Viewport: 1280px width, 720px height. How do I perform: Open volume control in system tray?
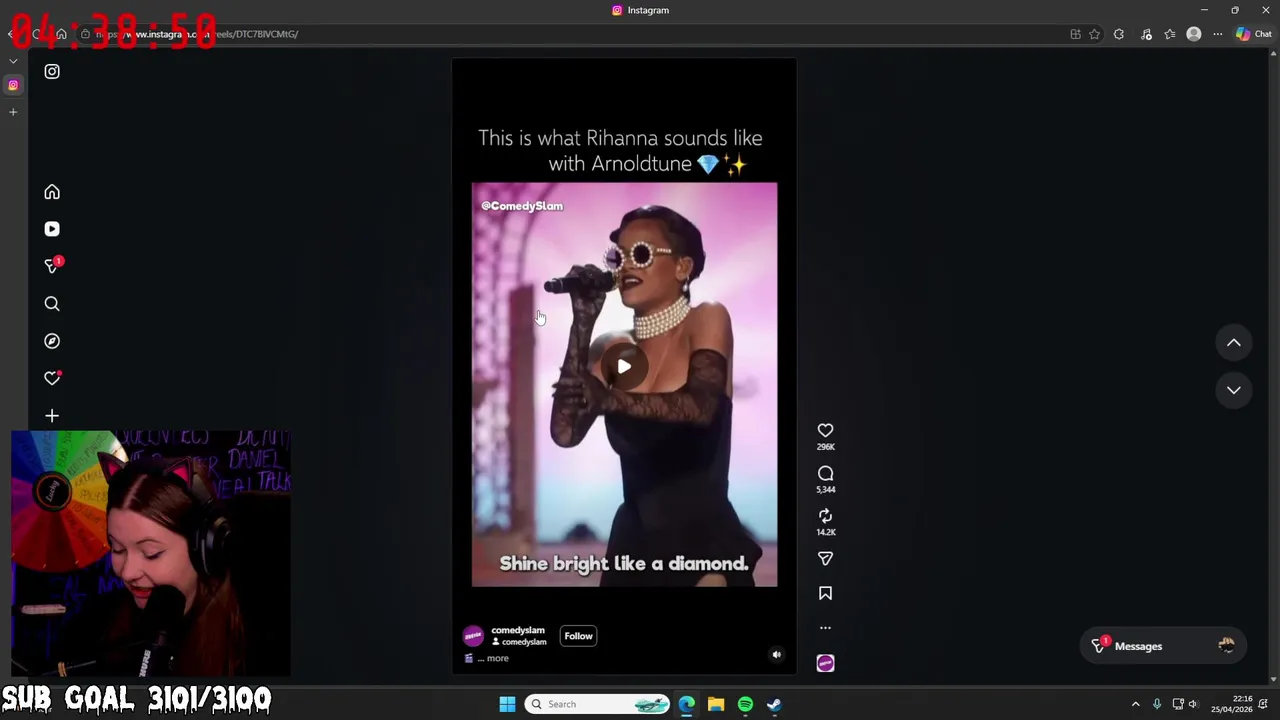1193,704
